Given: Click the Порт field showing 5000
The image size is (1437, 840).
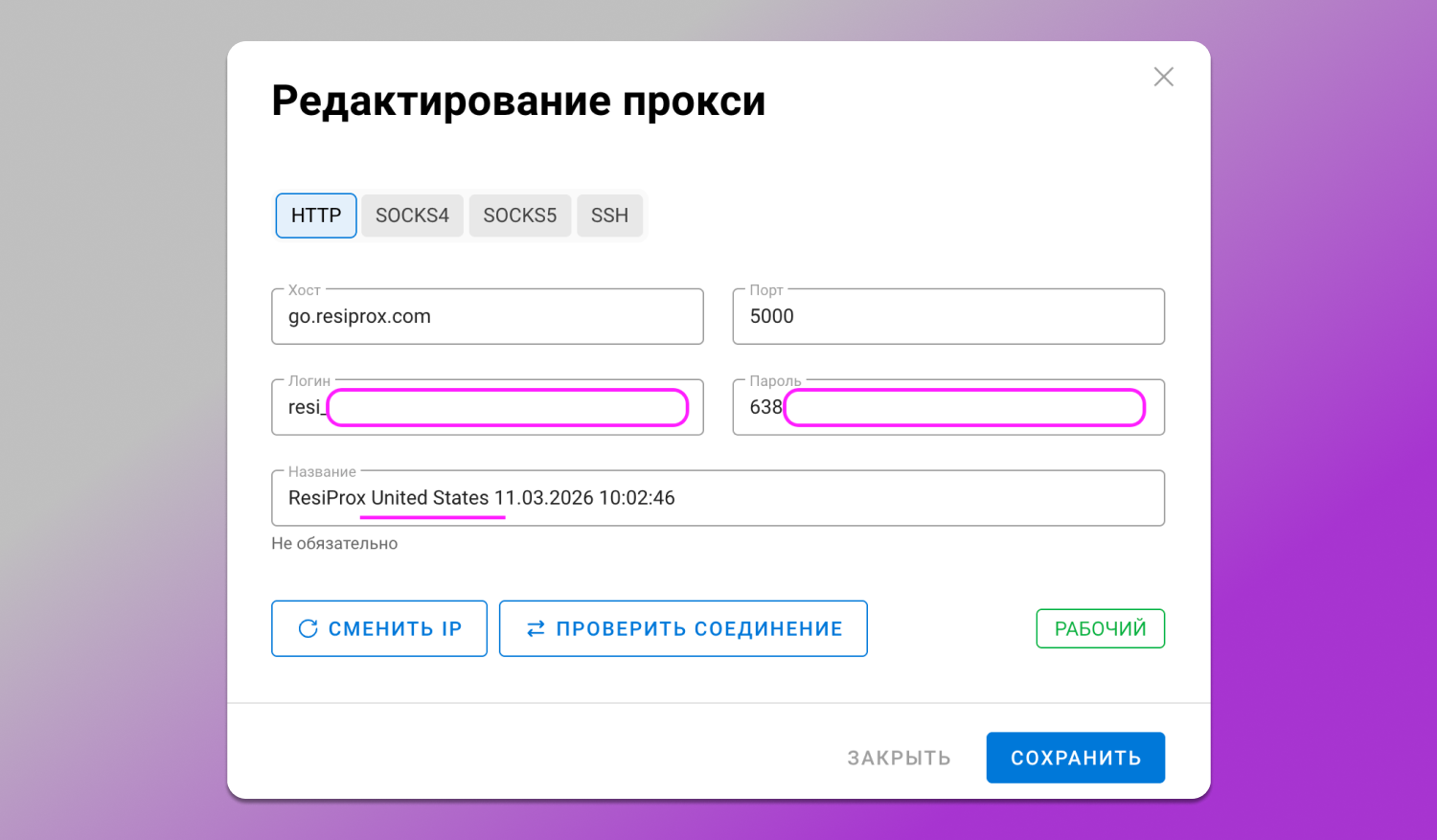Looking at the screenshot, I should (x=947, y=316).
